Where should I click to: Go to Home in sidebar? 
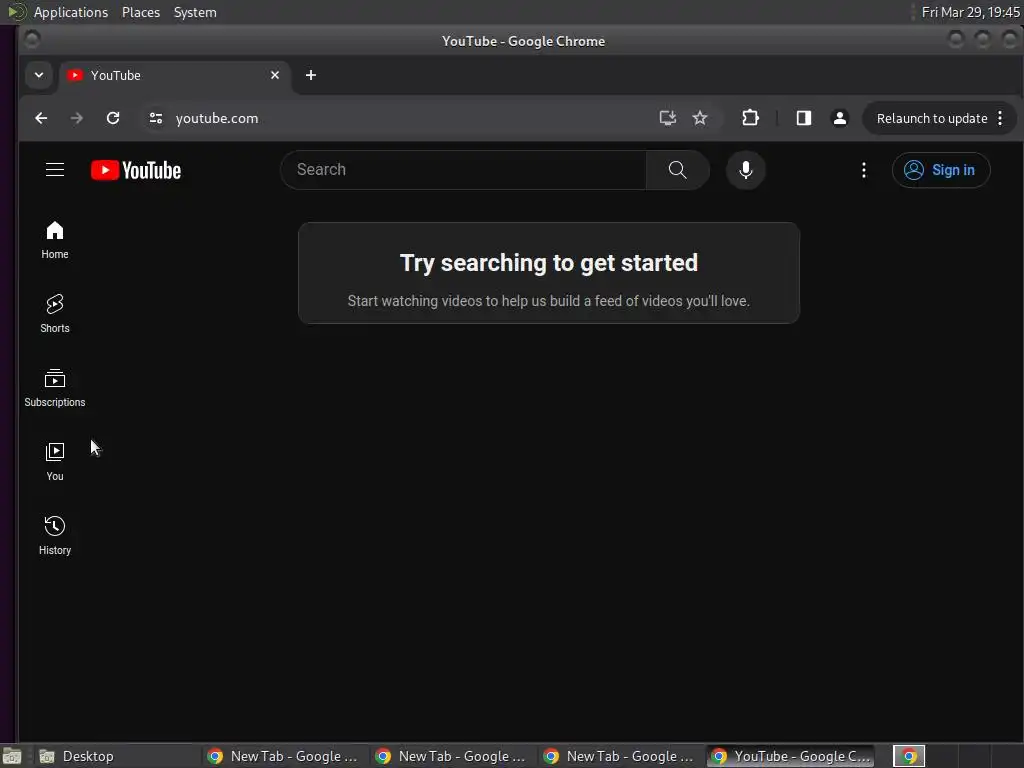click(55, 240)
